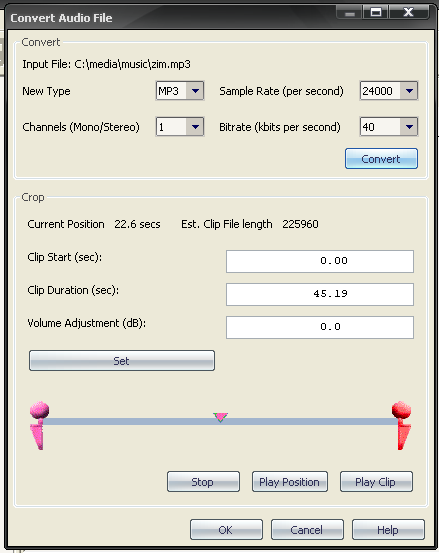The width and height of the screenshot is (439, 553).
Task: Click the current position triangle marker
Action: point(220,418)
